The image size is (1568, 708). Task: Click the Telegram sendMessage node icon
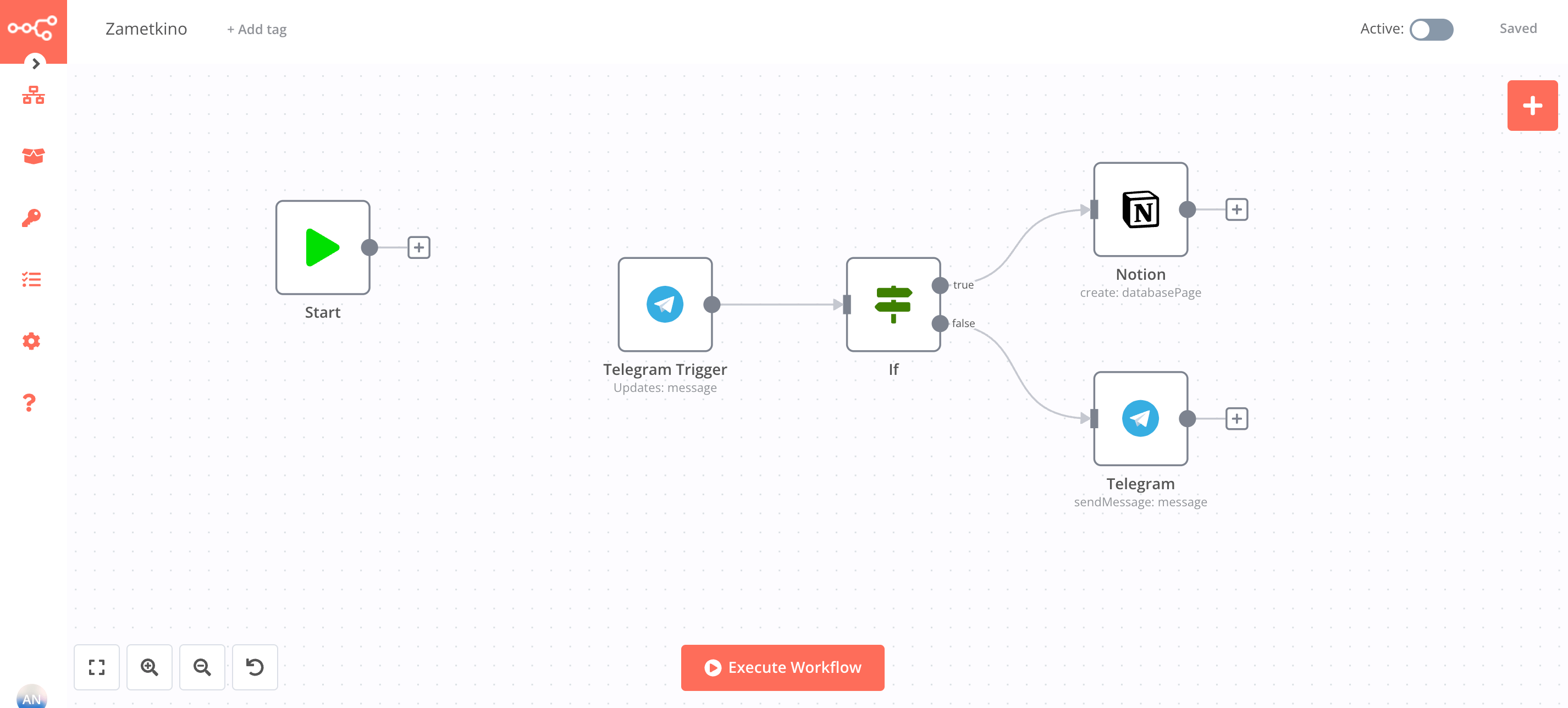coord(1139,418)
